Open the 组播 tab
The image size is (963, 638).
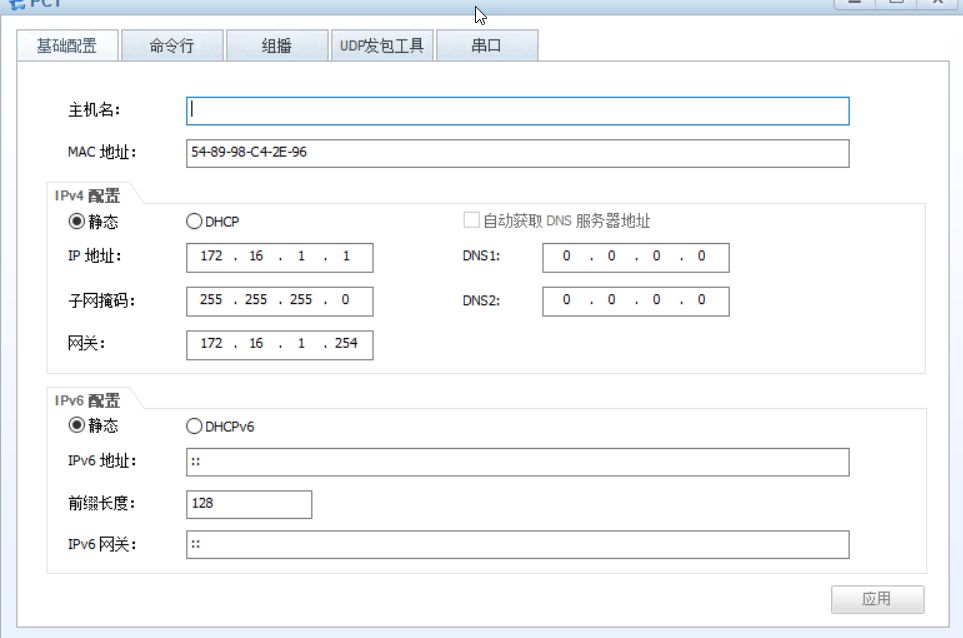click(x=277, y=46)
